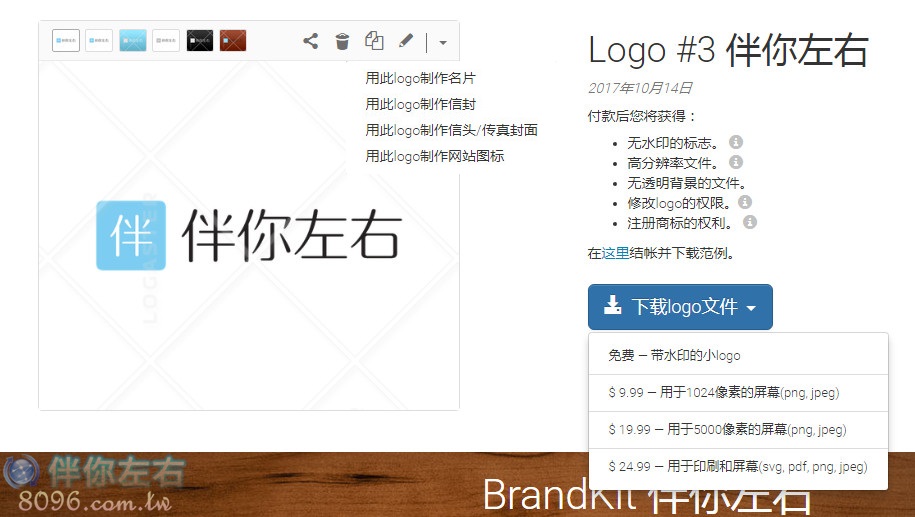Viewport: 915px width, 517px height.
Task: Click the 无透明背景的文件 list item
Action: (687, 183)
